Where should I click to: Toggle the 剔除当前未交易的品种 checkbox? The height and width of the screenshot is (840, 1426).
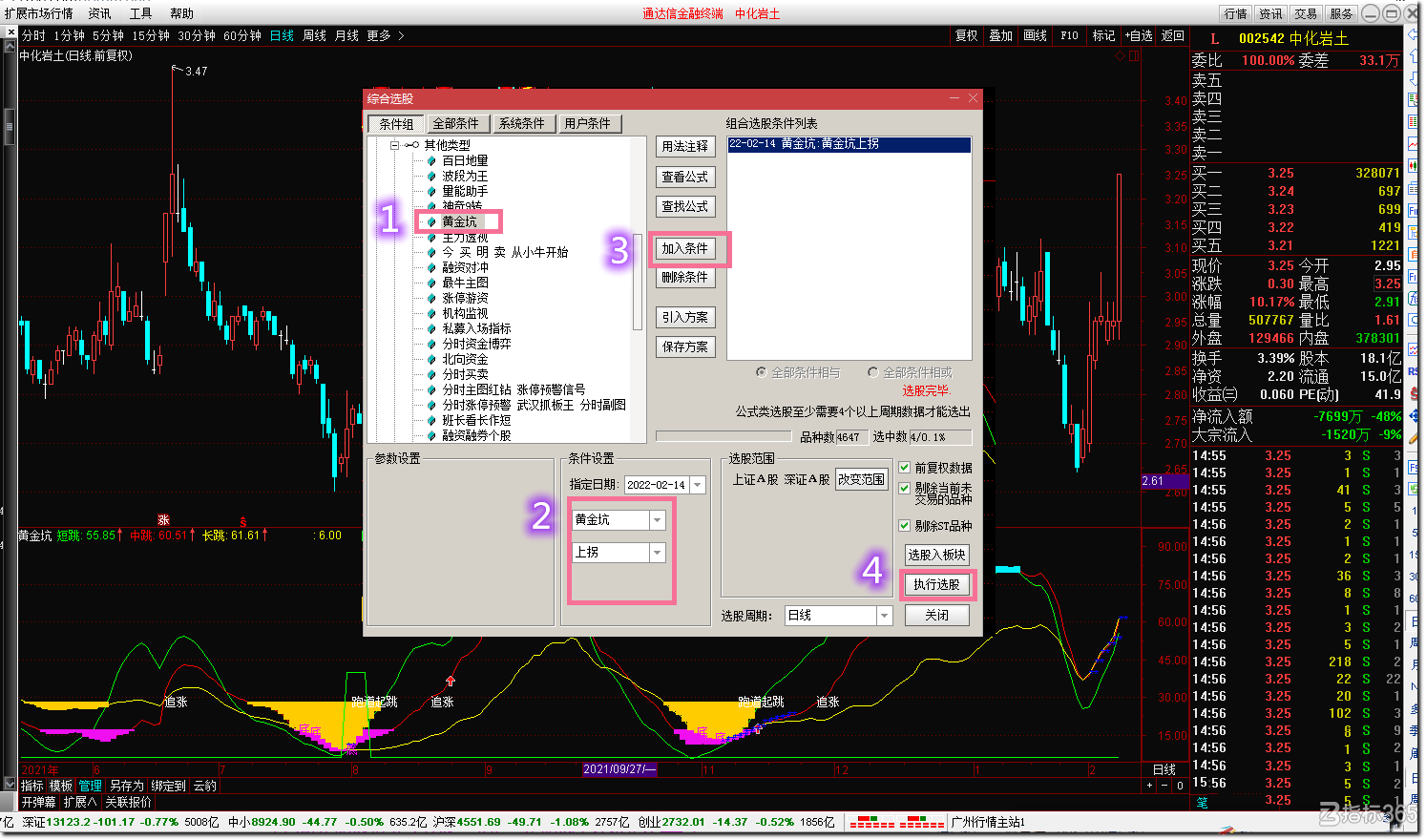tap(905, 488)
